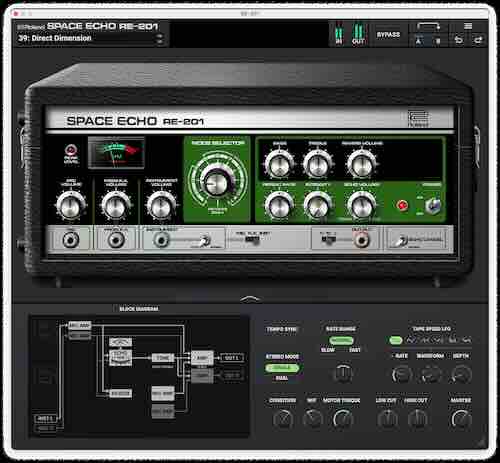This screenshot has height=463, width=500.
Task: Redo the last change
Action: [x=478, y=40]
